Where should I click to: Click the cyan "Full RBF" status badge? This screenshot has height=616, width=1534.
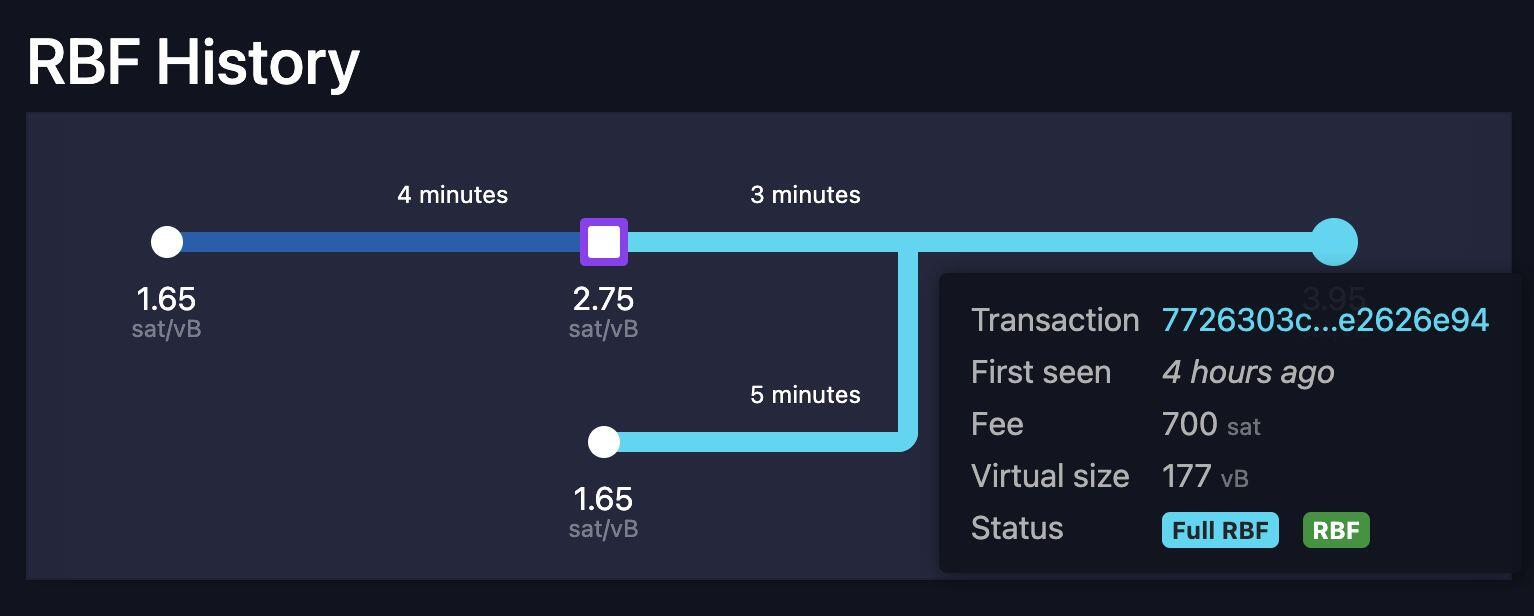coord(1220,530)
